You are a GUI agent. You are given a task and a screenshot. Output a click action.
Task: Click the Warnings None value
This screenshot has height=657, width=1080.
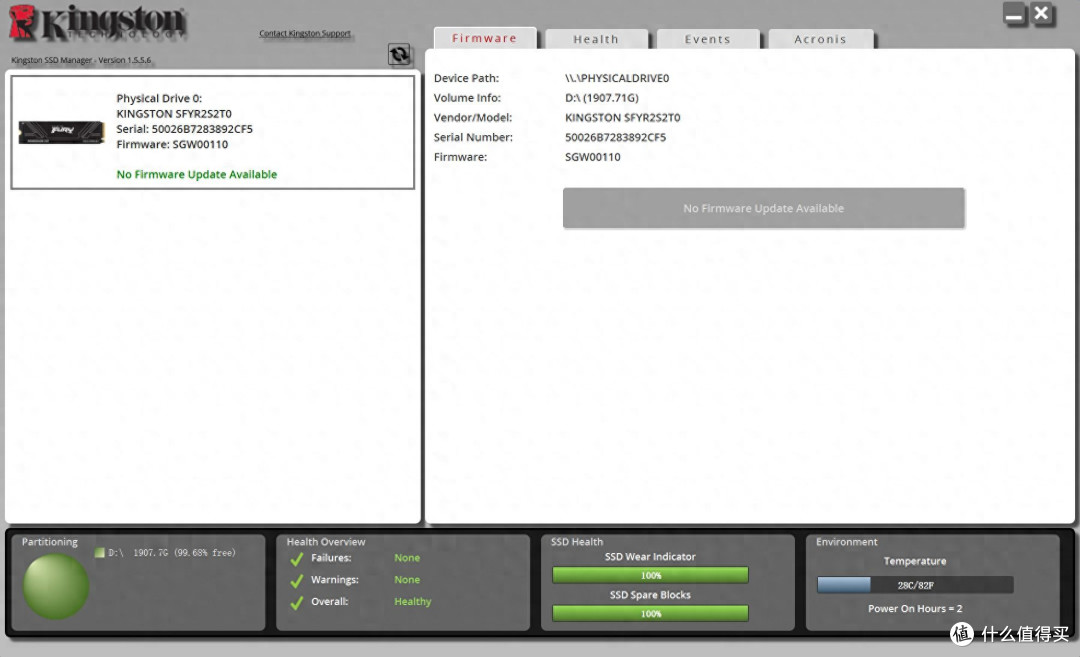407,580
